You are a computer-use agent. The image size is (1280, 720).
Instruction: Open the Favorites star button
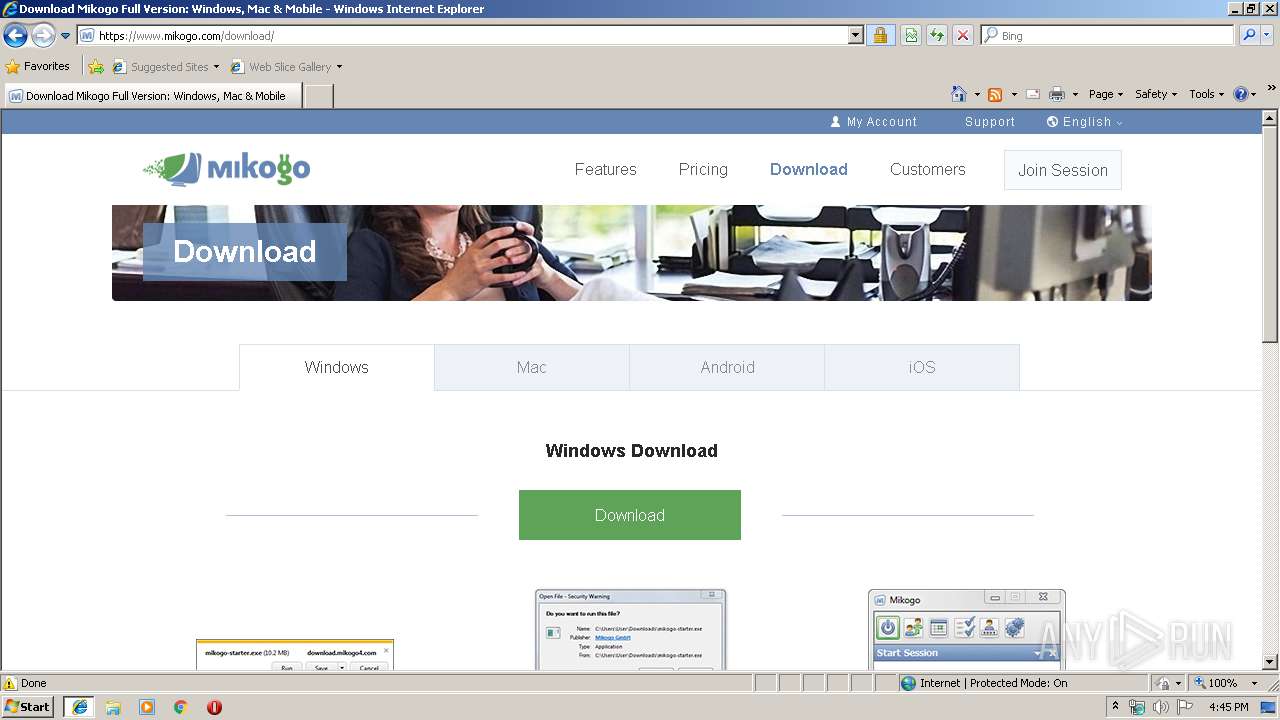(38, 66)
